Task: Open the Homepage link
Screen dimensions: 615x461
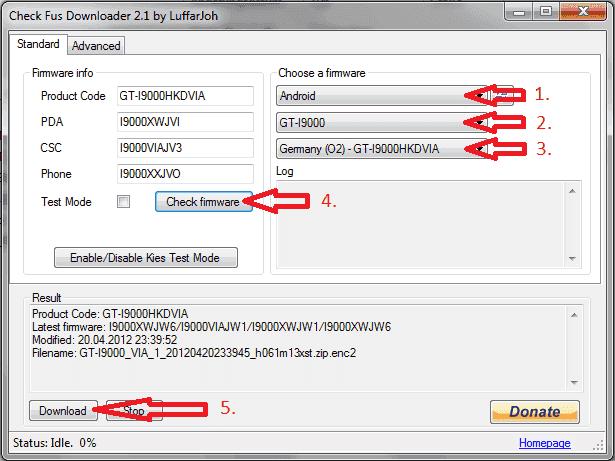Action: (544, 443)
